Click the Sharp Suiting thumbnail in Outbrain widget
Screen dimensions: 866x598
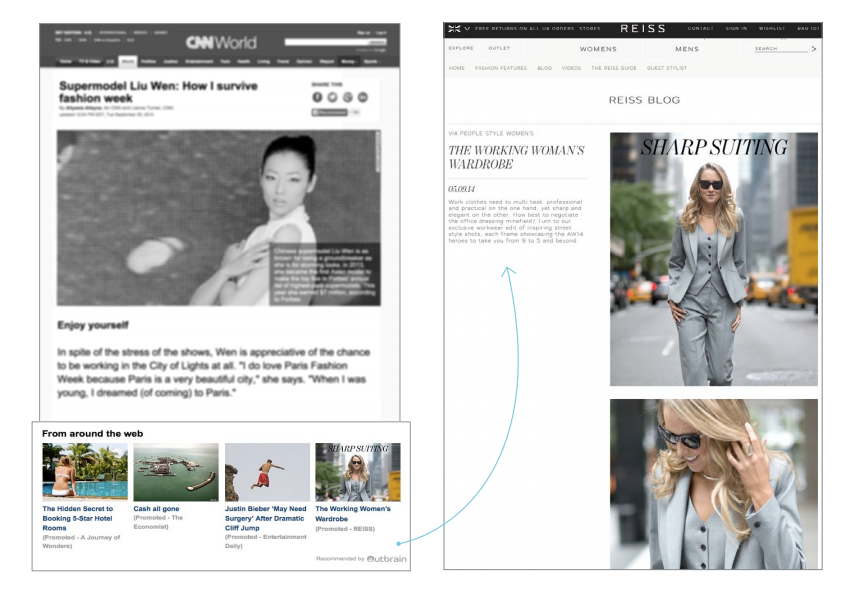point(358,472)
